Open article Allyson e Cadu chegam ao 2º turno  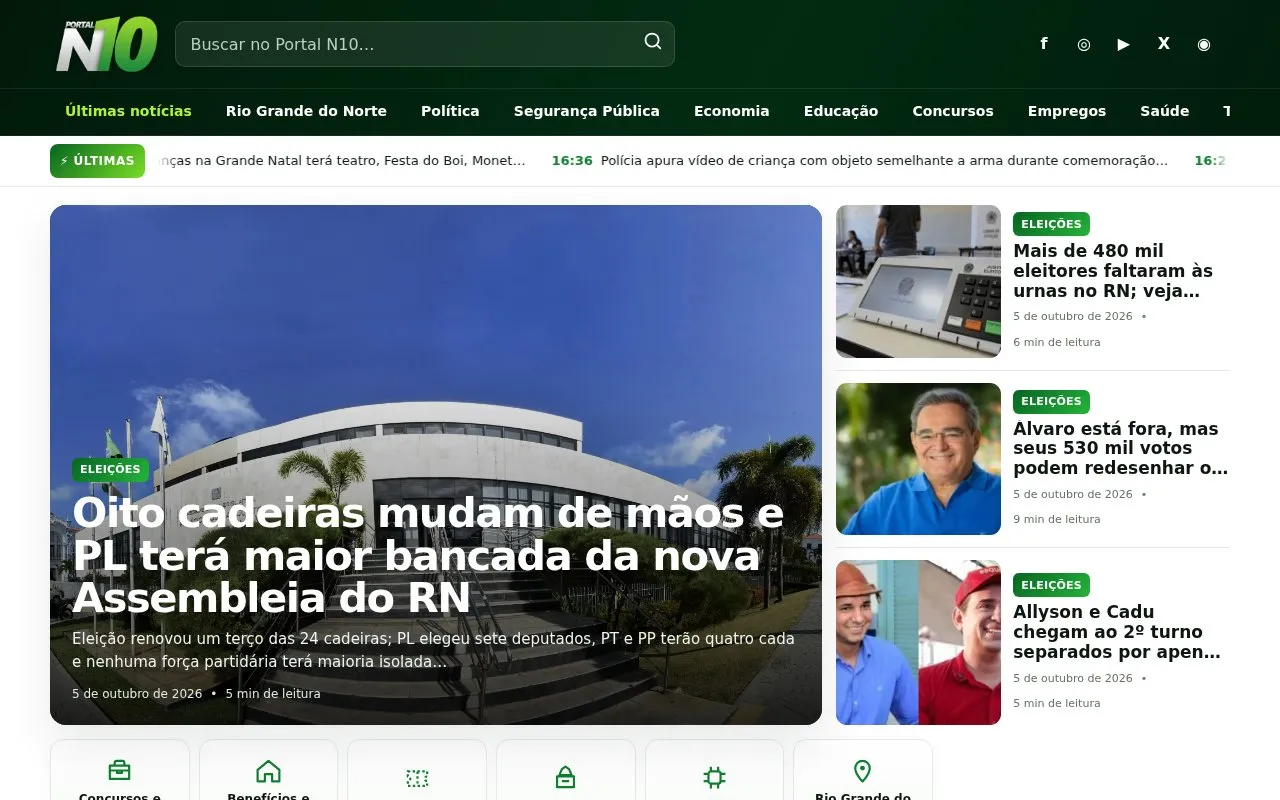coord(1117,632)
